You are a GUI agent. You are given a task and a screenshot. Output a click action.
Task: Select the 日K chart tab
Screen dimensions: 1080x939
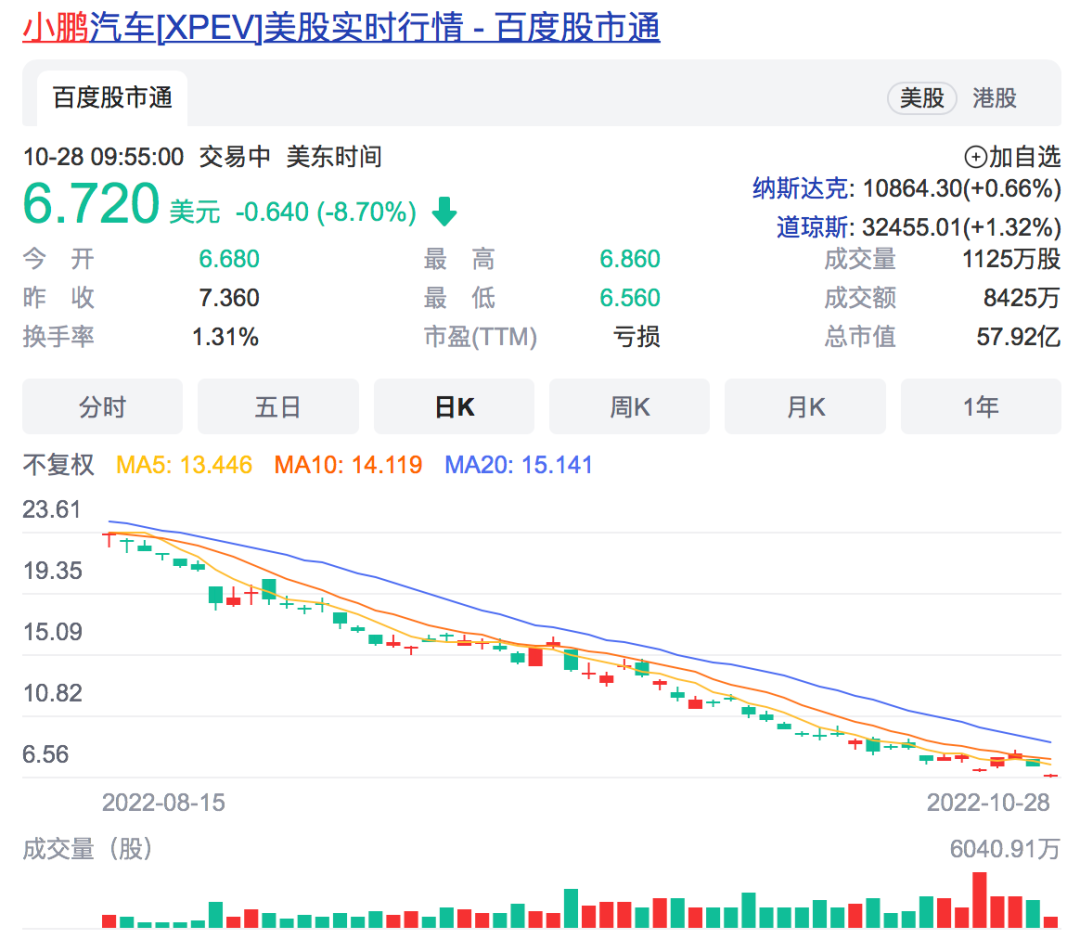[454, 406]
